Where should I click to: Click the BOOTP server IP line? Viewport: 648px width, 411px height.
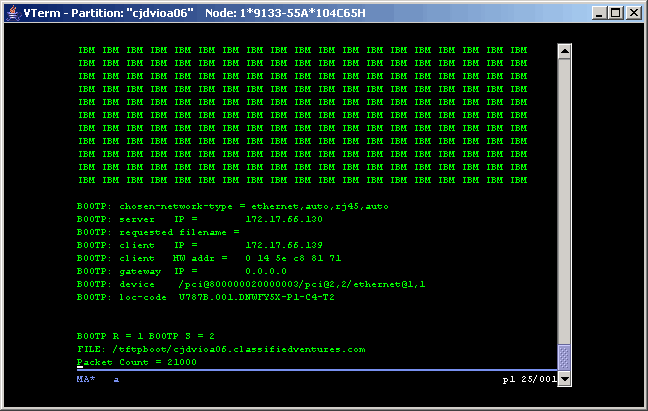pyautogui.click(x=200, y=219)
